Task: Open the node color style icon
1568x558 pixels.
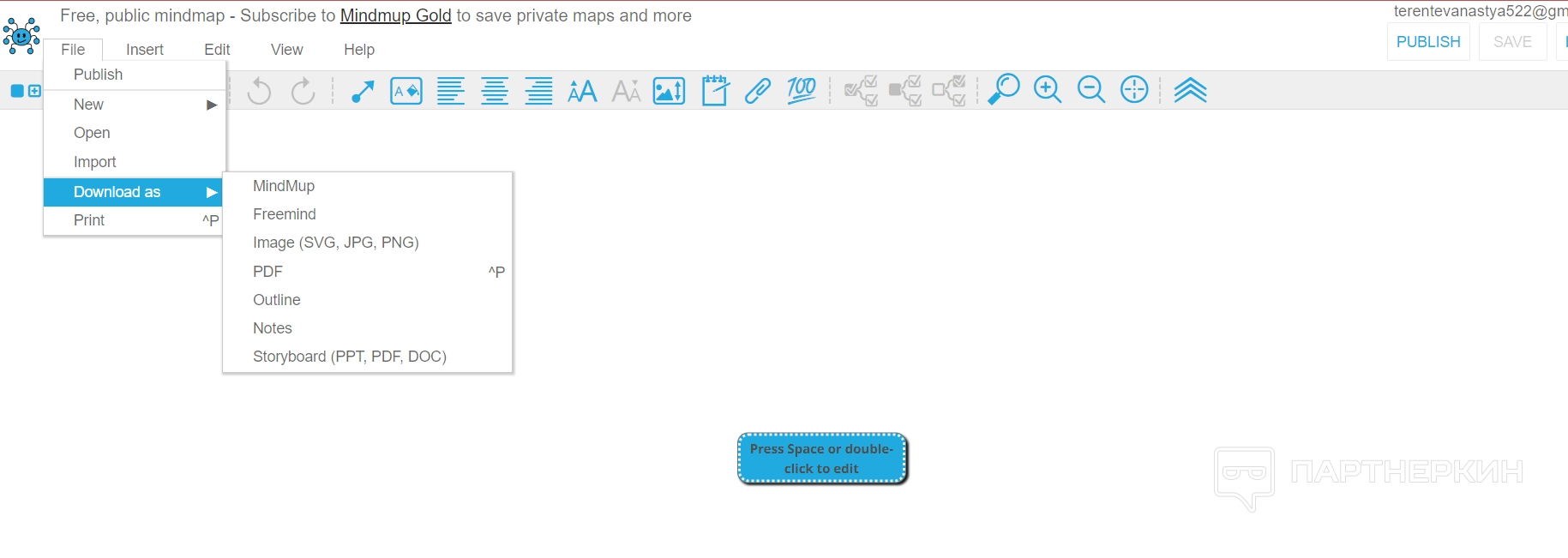Action: [406, 90]
